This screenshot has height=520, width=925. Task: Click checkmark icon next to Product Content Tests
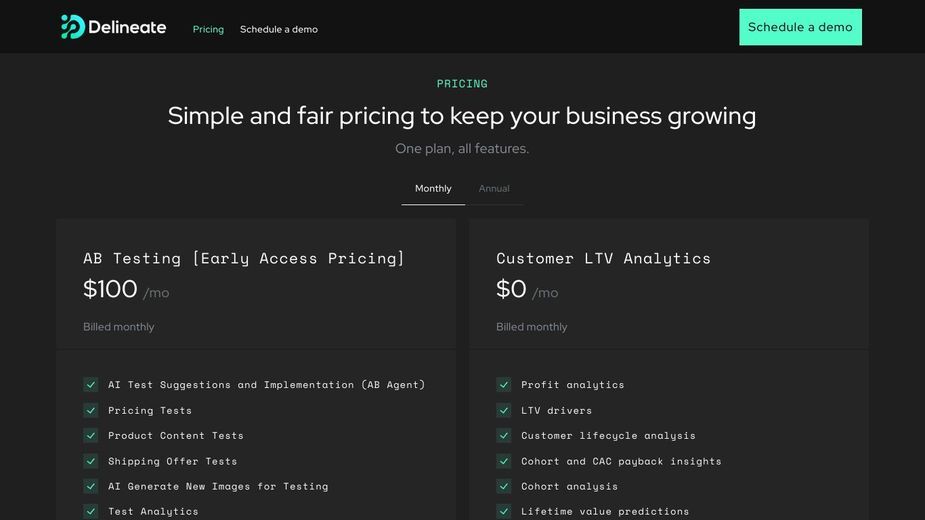coord(91,436)
